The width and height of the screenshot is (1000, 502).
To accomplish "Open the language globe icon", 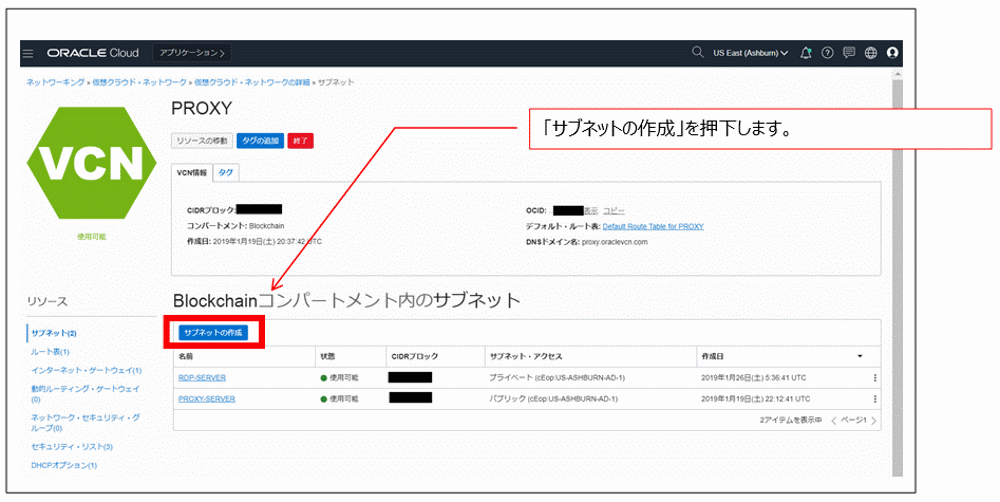I will [871, 53].
